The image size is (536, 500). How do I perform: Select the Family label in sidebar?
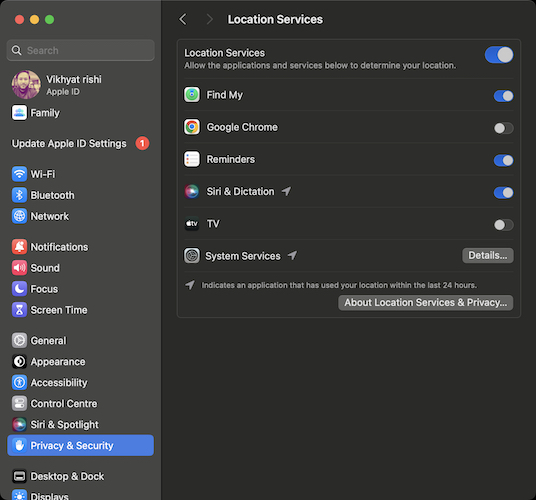[45, 113]
